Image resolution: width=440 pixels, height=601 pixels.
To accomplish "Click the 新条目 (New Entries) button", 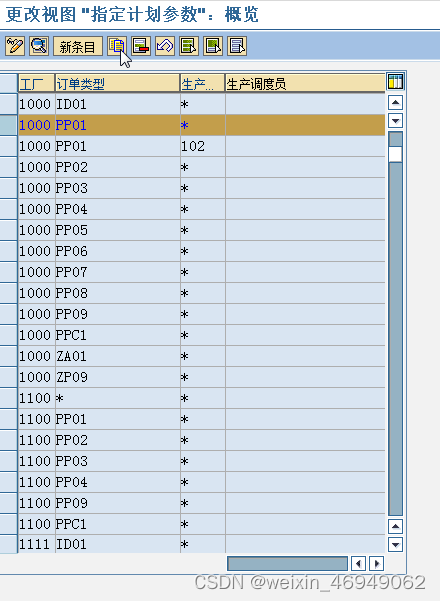I will [78, 46].
